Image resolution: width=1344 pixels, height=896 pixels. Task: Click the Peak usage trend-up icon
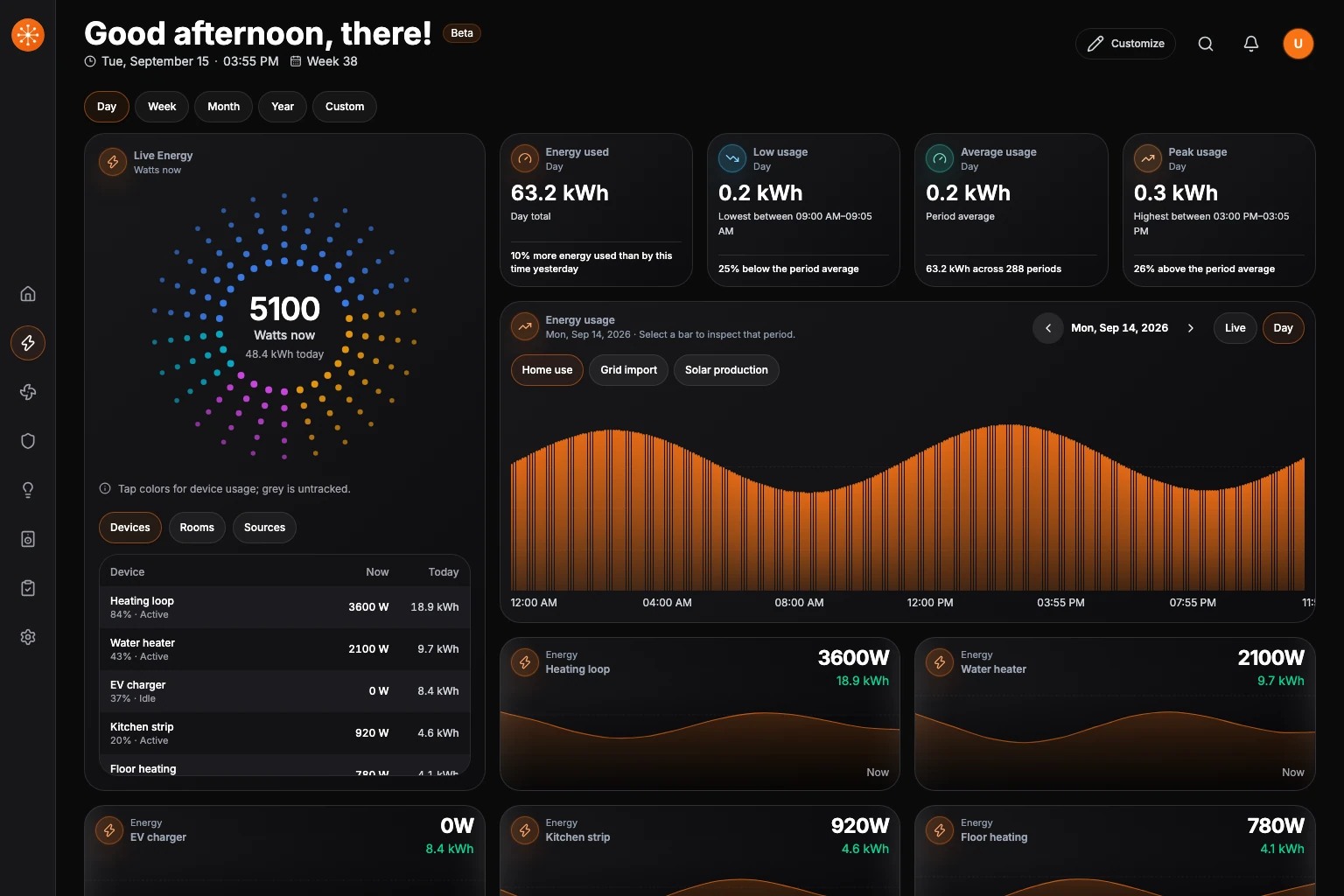point(1148,158)
